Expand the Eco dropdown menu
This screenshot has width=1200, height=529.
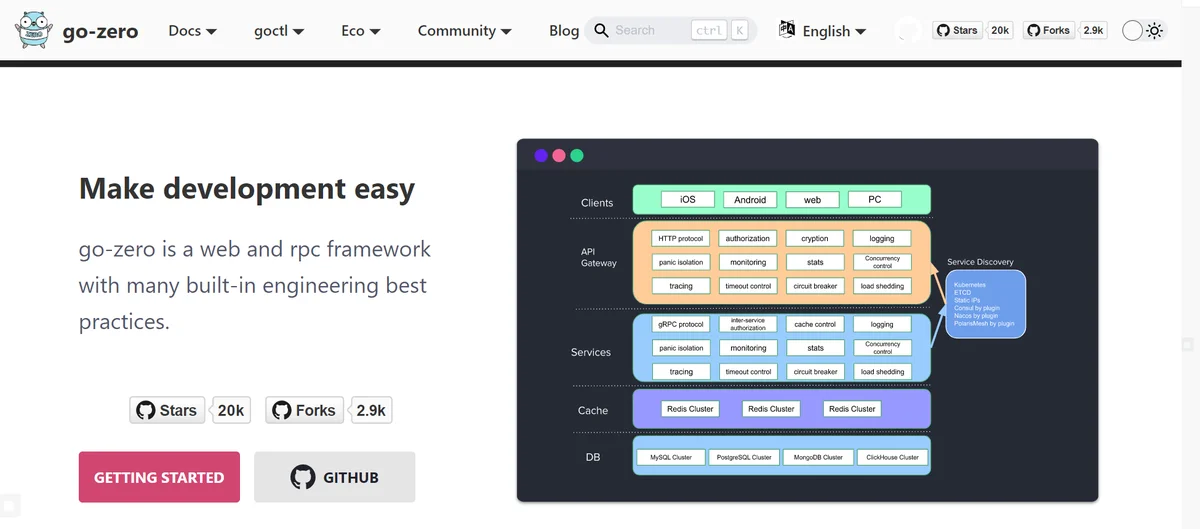360,30
